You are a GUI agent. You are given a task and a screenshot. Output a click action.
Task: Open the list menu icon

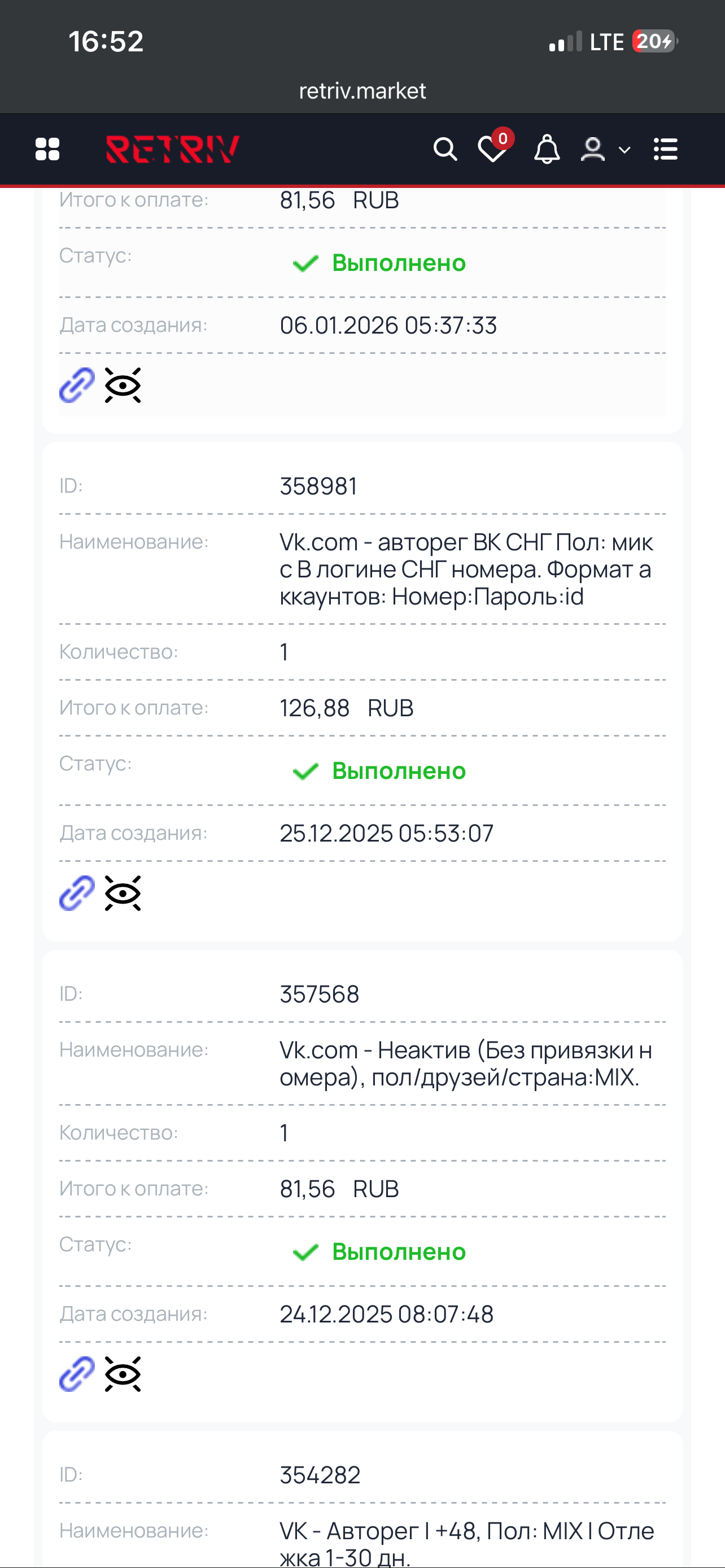[665, 149]
